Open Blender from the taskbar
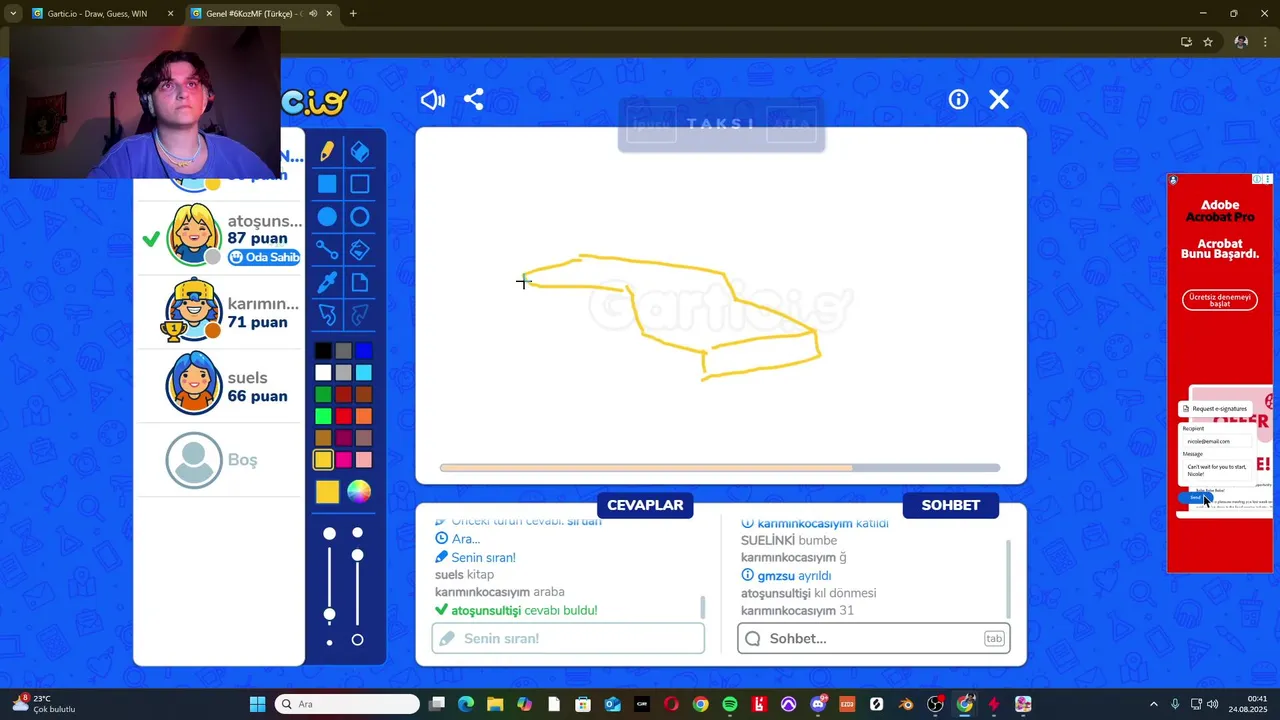 pyautogui.click(x=906, y=704)
